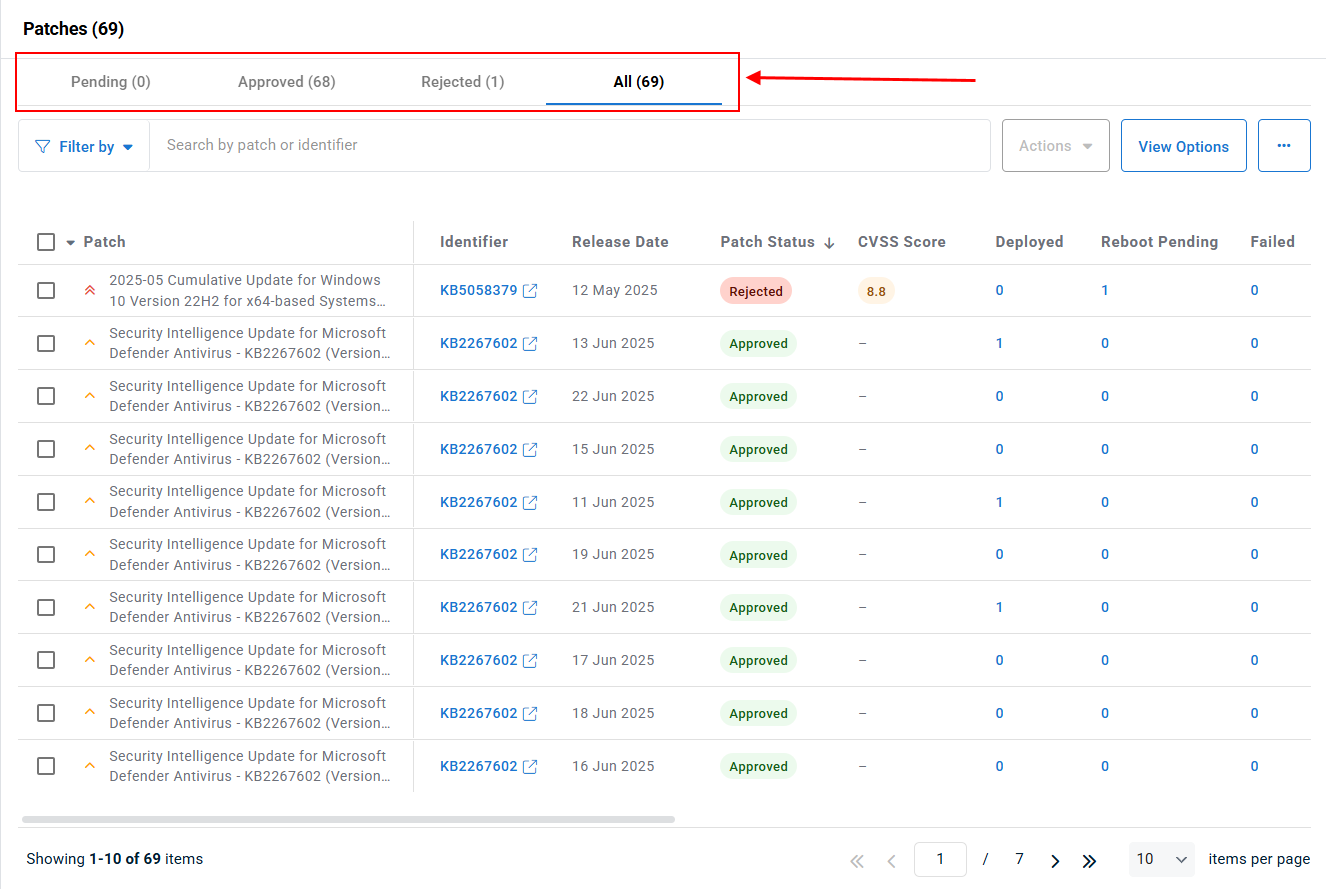The width and height of the screenshot is (1326, 889).
Task: Jump to last page of patches
Action: click(x=1089, y=861)
